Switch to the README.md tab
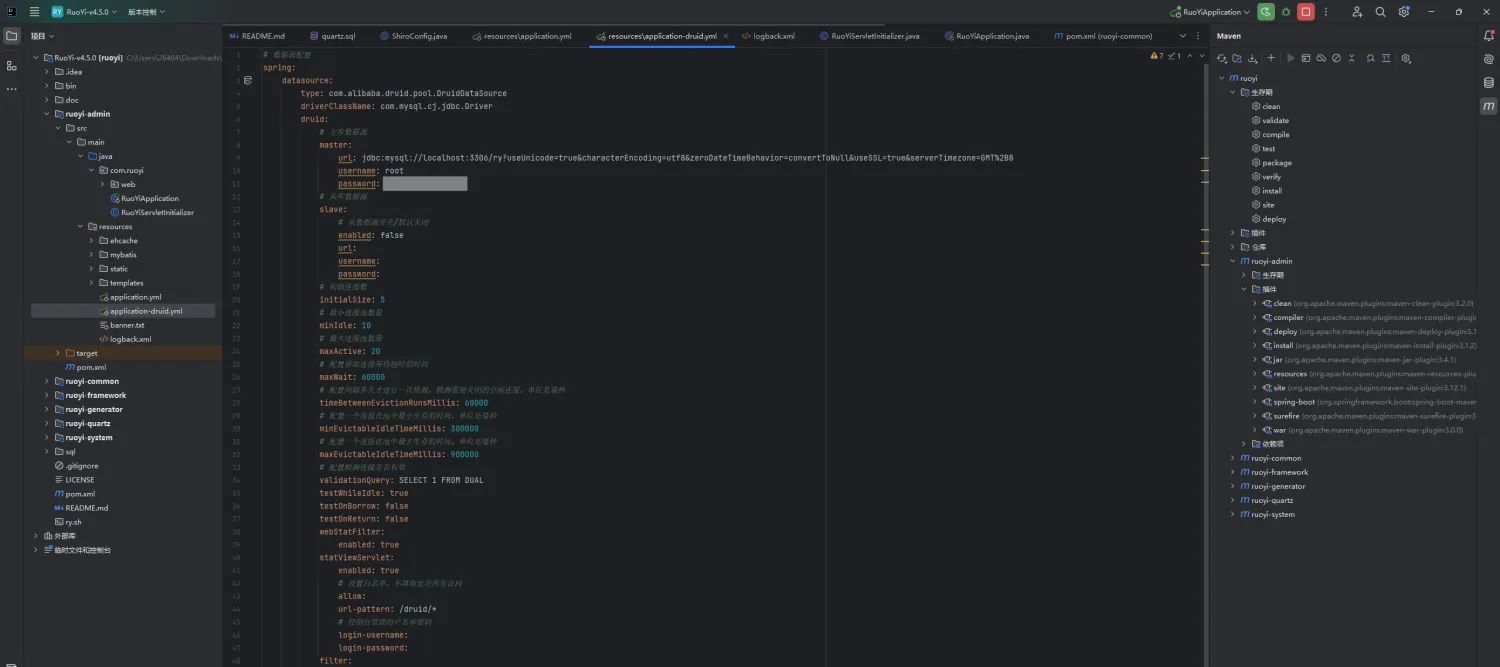Image resolution: width=1500 pixels, height=667 pixels. (257, 36)
